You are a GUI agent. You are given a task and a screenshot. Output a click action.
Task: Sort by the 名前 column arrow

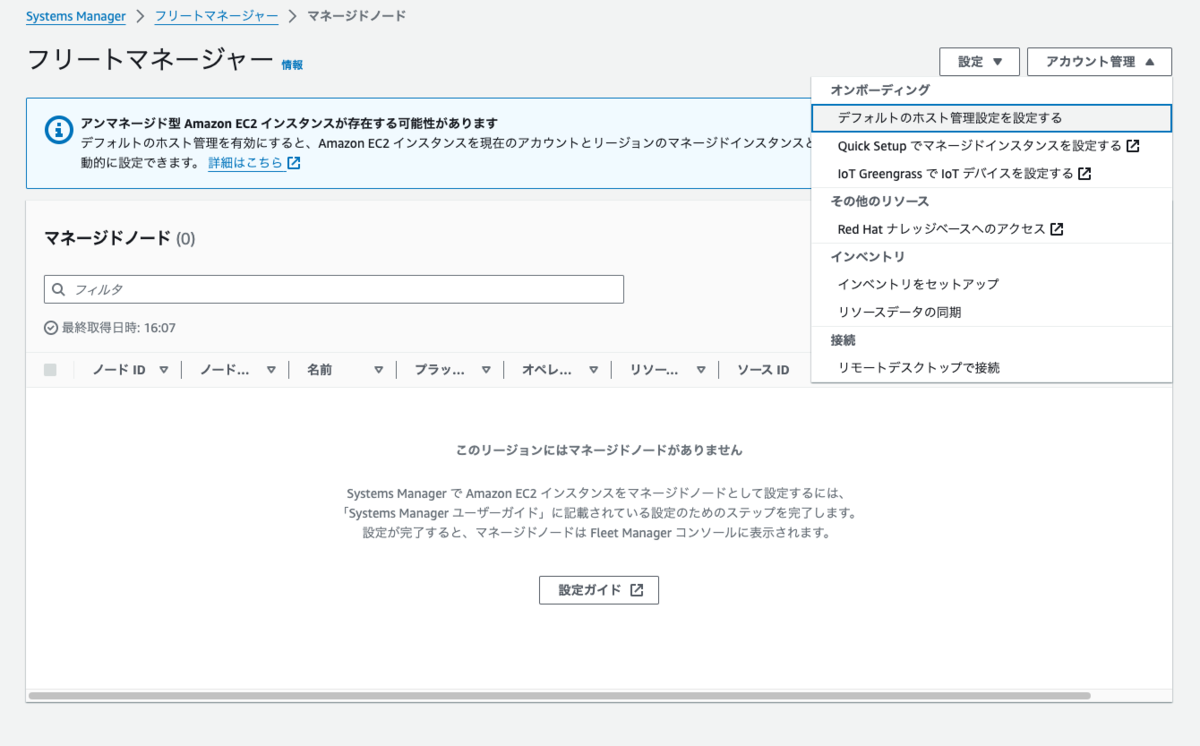coord(379,370)
